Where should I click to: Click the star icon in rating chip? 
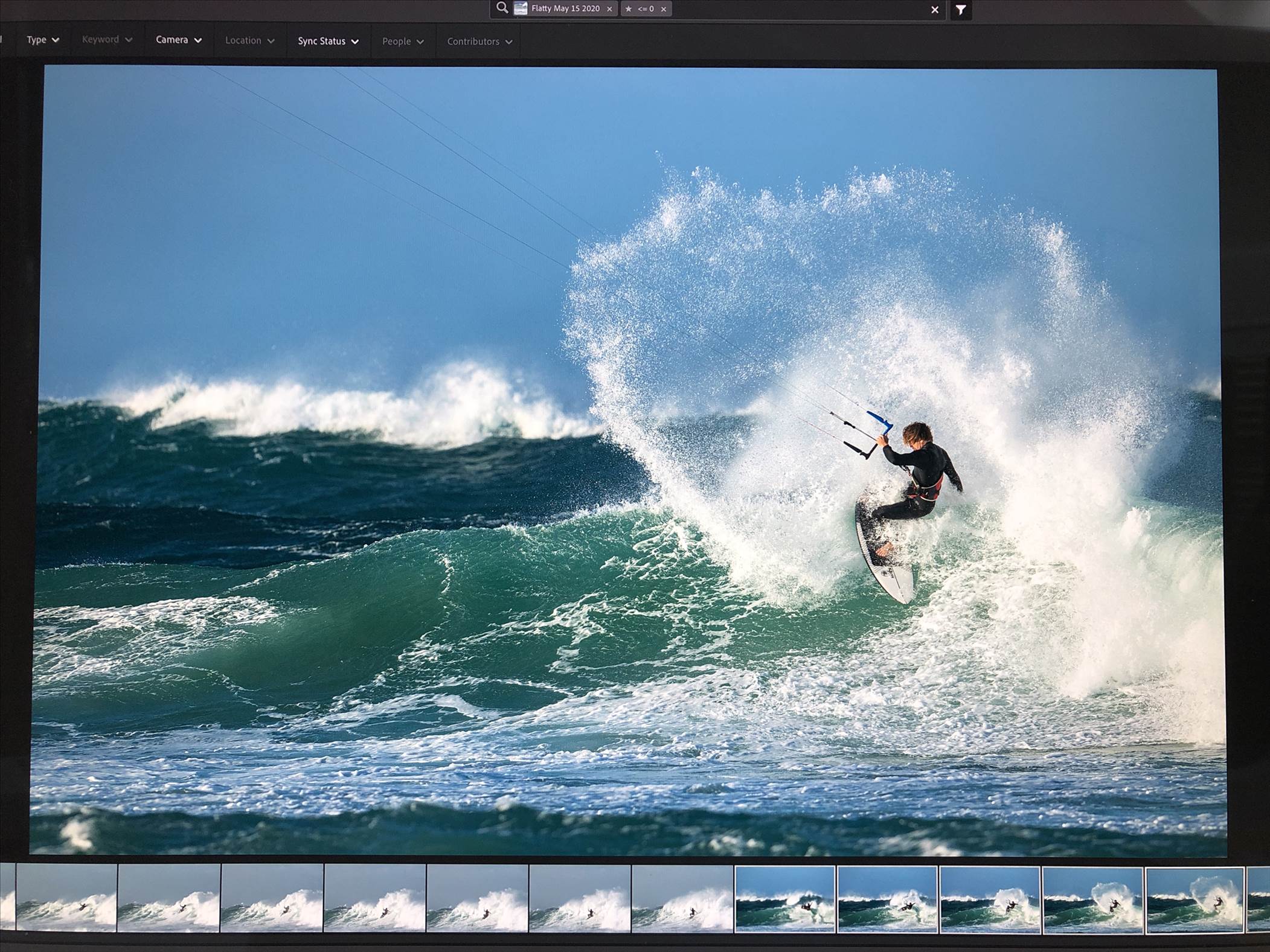click(x=629, y=9)
